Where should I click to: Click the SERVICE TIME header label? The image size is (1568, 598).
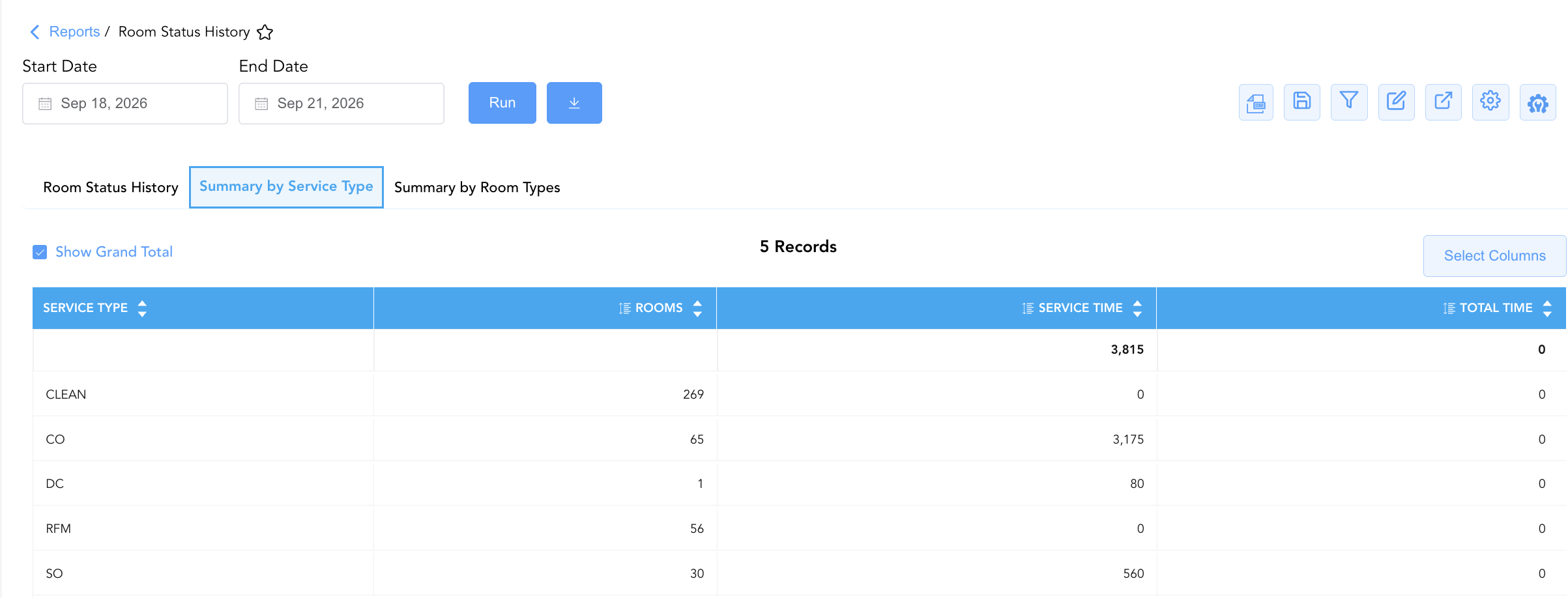click(1081, 308)
